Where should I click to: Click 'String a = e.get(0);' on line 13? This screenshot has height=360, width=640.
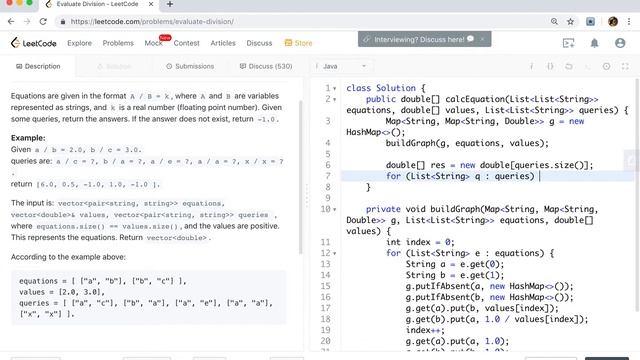[455, 264]
